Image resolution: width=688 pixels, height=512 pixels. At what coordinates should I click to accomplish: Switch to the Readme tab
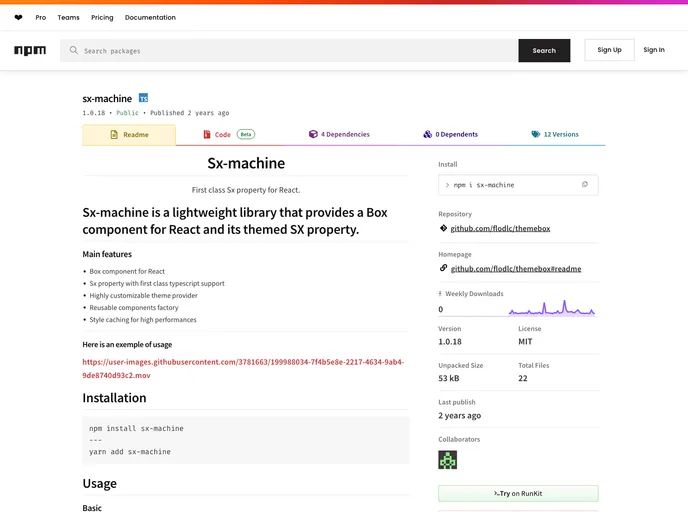(129, 135)
